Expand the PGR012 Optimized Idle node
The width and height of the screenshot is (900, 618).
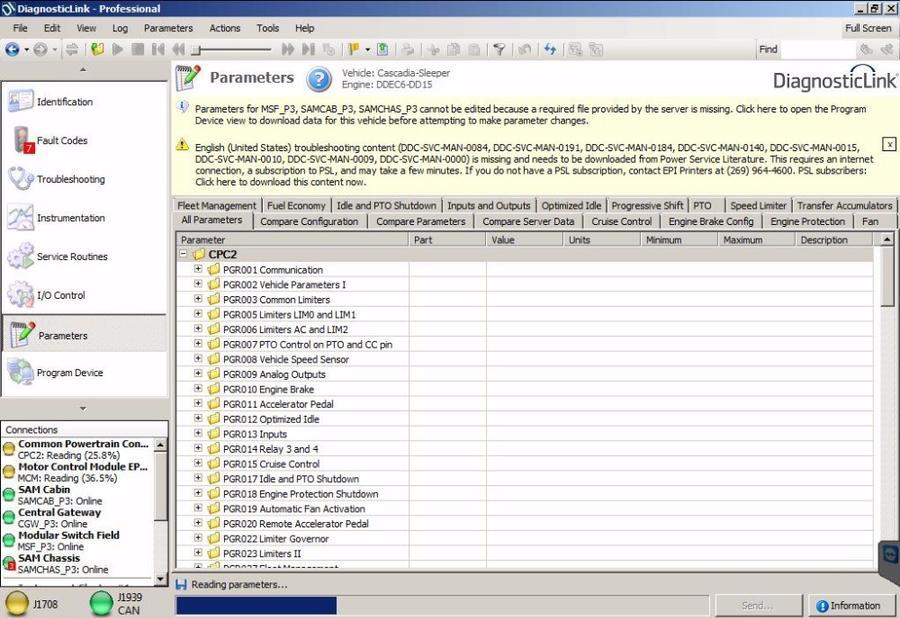(198, 418)
